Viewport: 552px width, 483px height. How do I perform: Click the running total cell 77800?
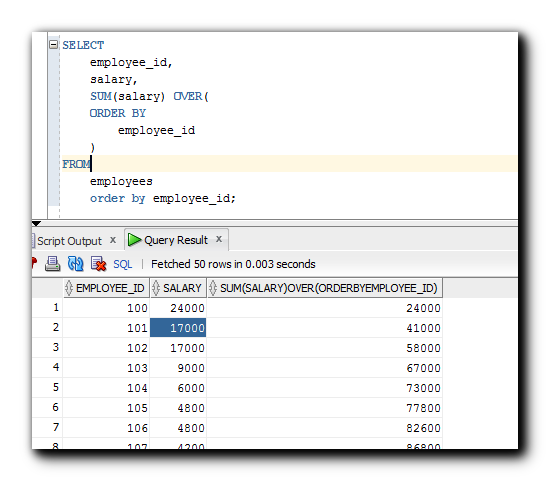pos(325,408)
